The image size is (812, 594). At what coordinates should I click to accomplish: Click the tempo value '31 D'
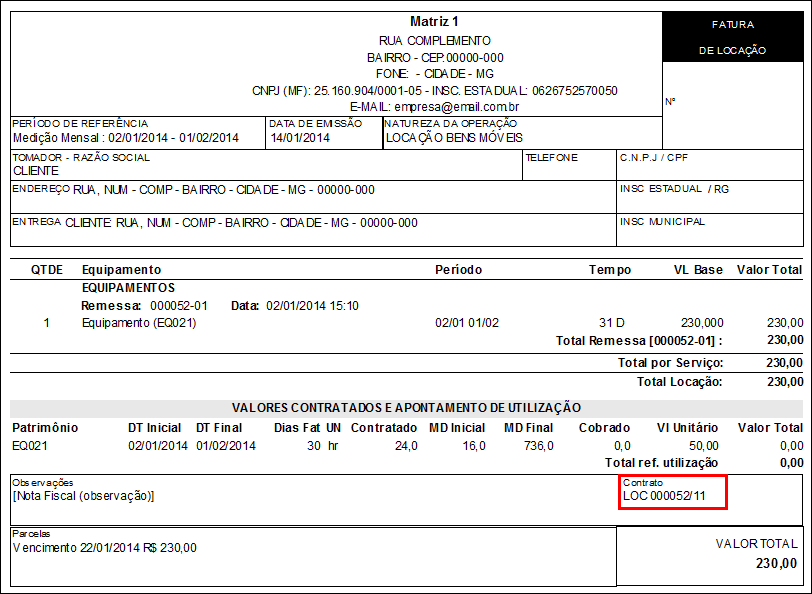[612, 323]
